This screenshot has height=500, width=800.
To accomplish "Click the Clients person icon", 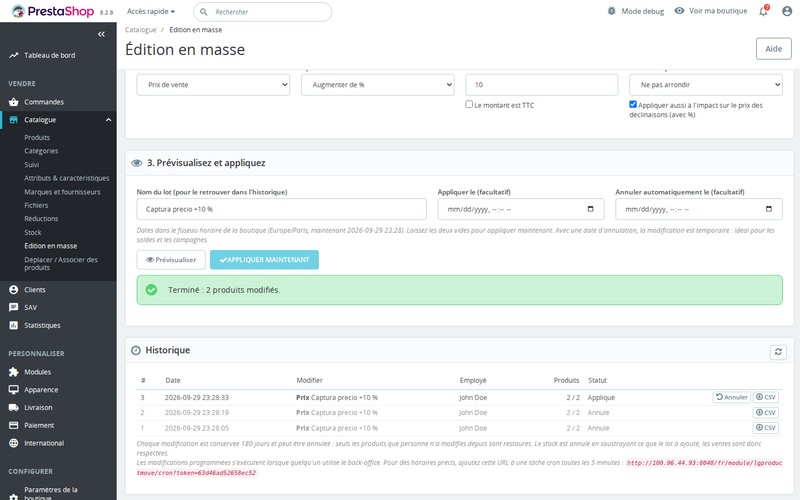I will [x=14, y=290].
